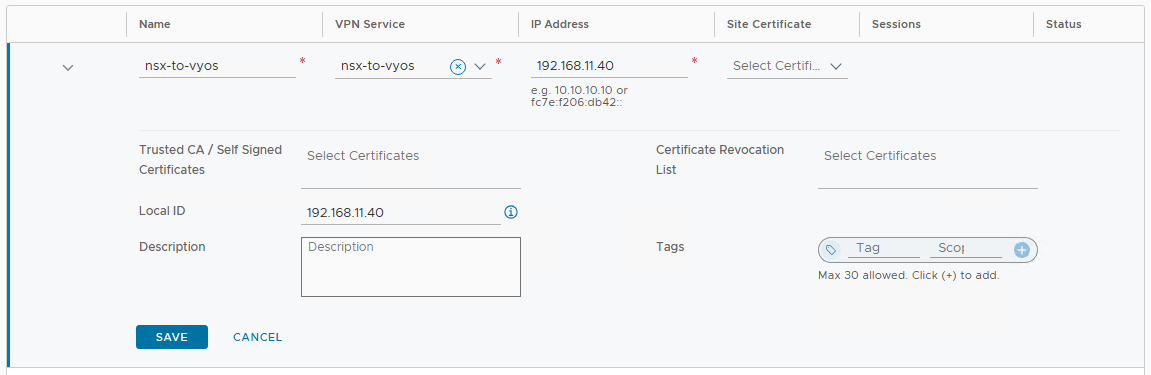Click the plus icon to add tag
Screen dimensions: 1151x375
coord(1022,250)
